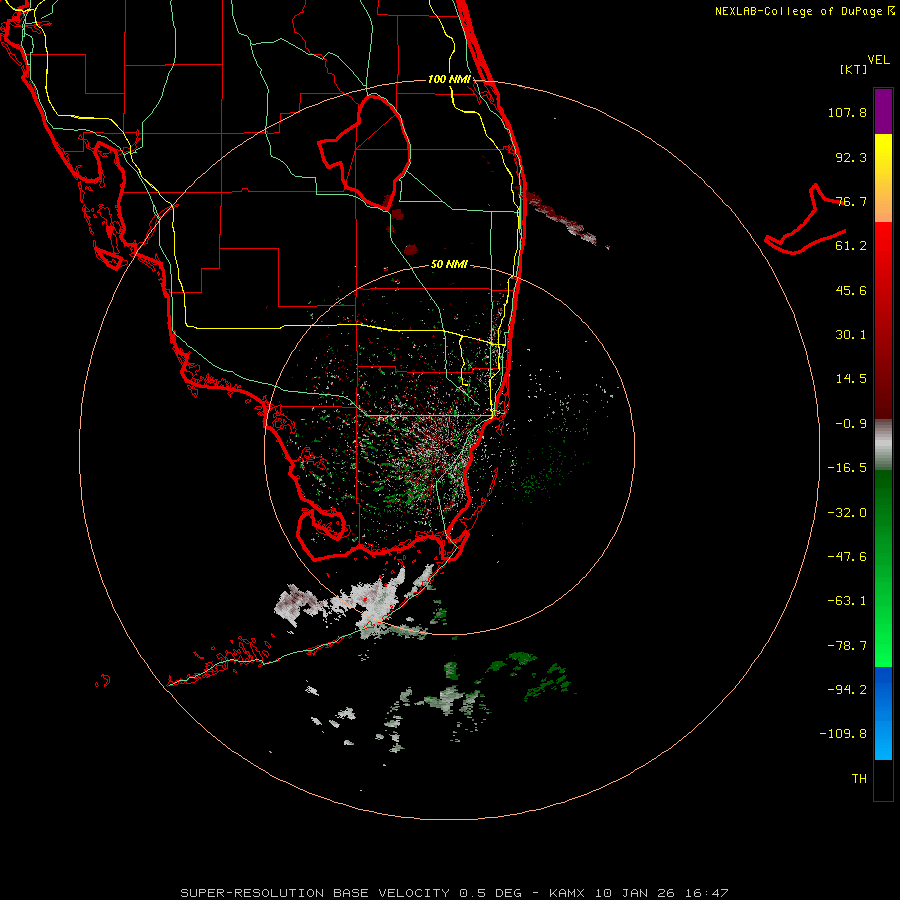Click the TH threshold label
The width and height of the screenshot is (900, 900).
tap(859, 779)
